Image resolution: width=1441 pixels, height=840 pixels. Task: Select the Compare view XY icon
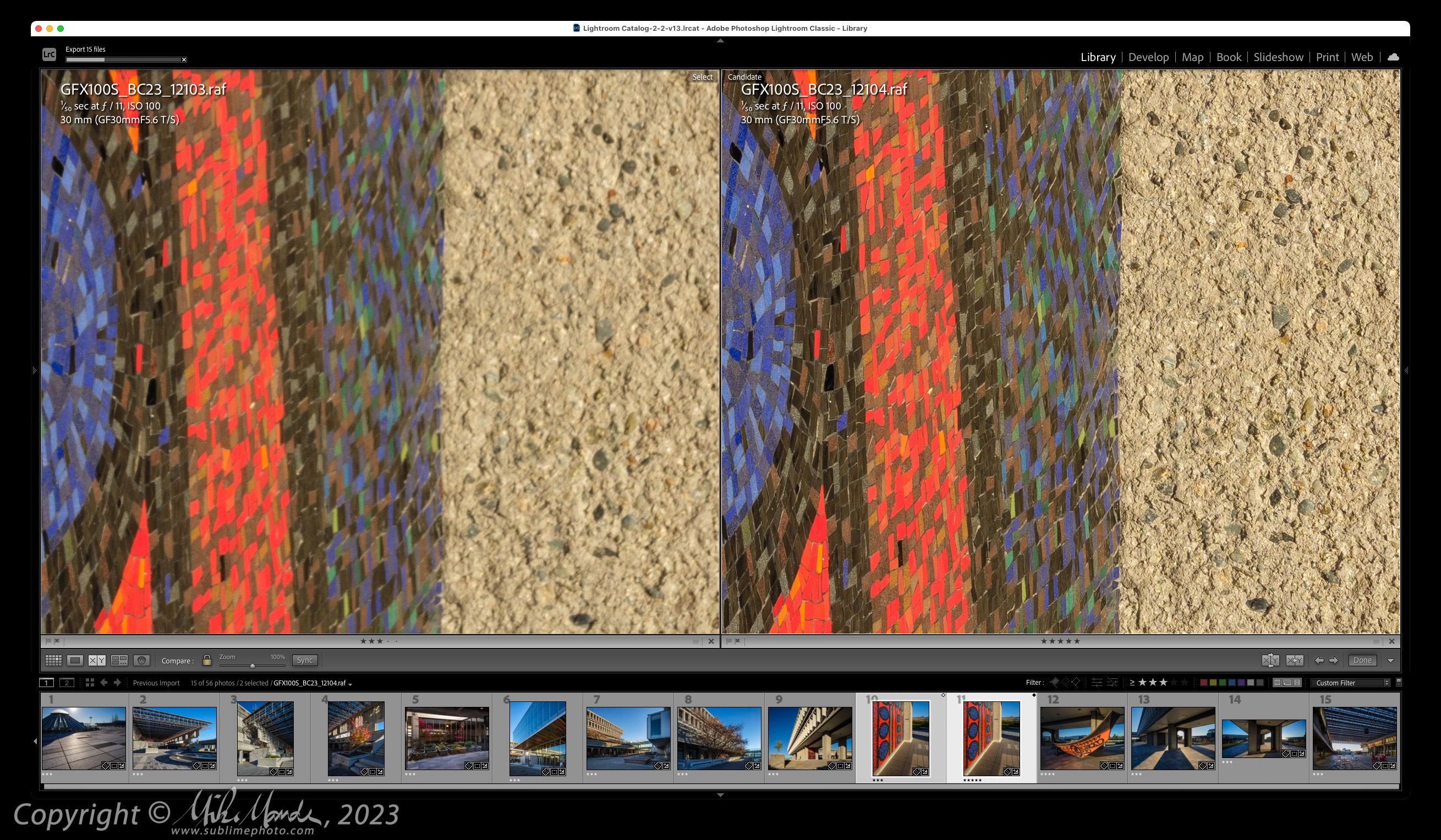coord(97,661)
